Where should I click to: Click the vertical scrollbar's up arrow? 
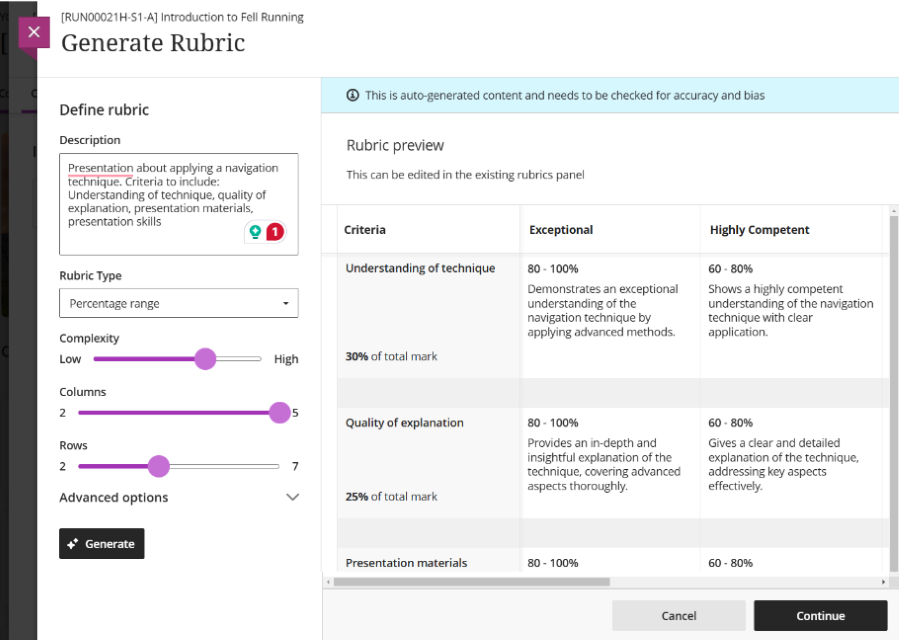coord(893,210)
